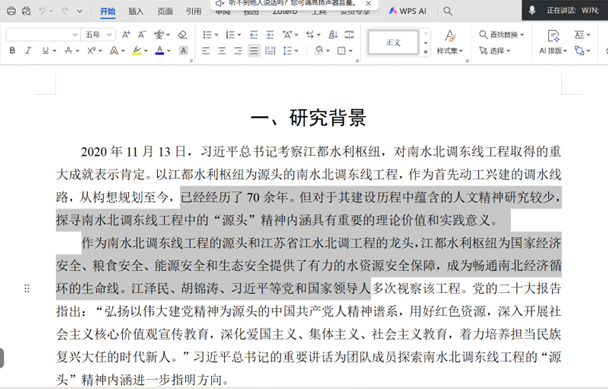Apply numbered list
Viewport: 608px width, 389px height.
point(230,35)
